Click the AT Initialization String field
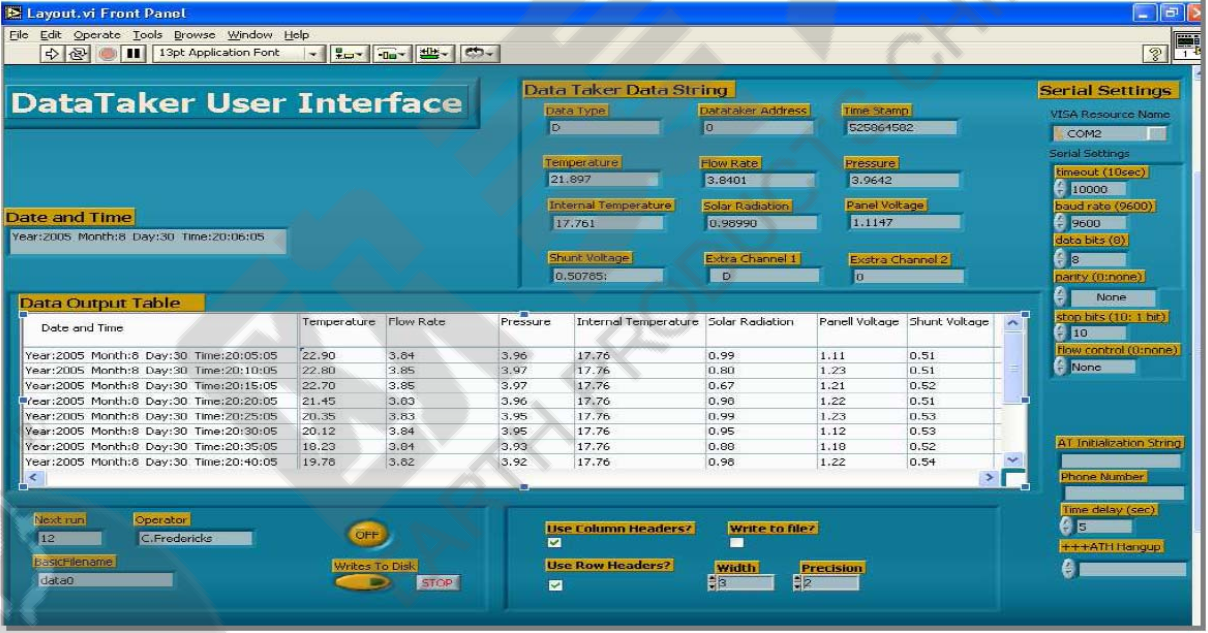 coord(1120,461)
